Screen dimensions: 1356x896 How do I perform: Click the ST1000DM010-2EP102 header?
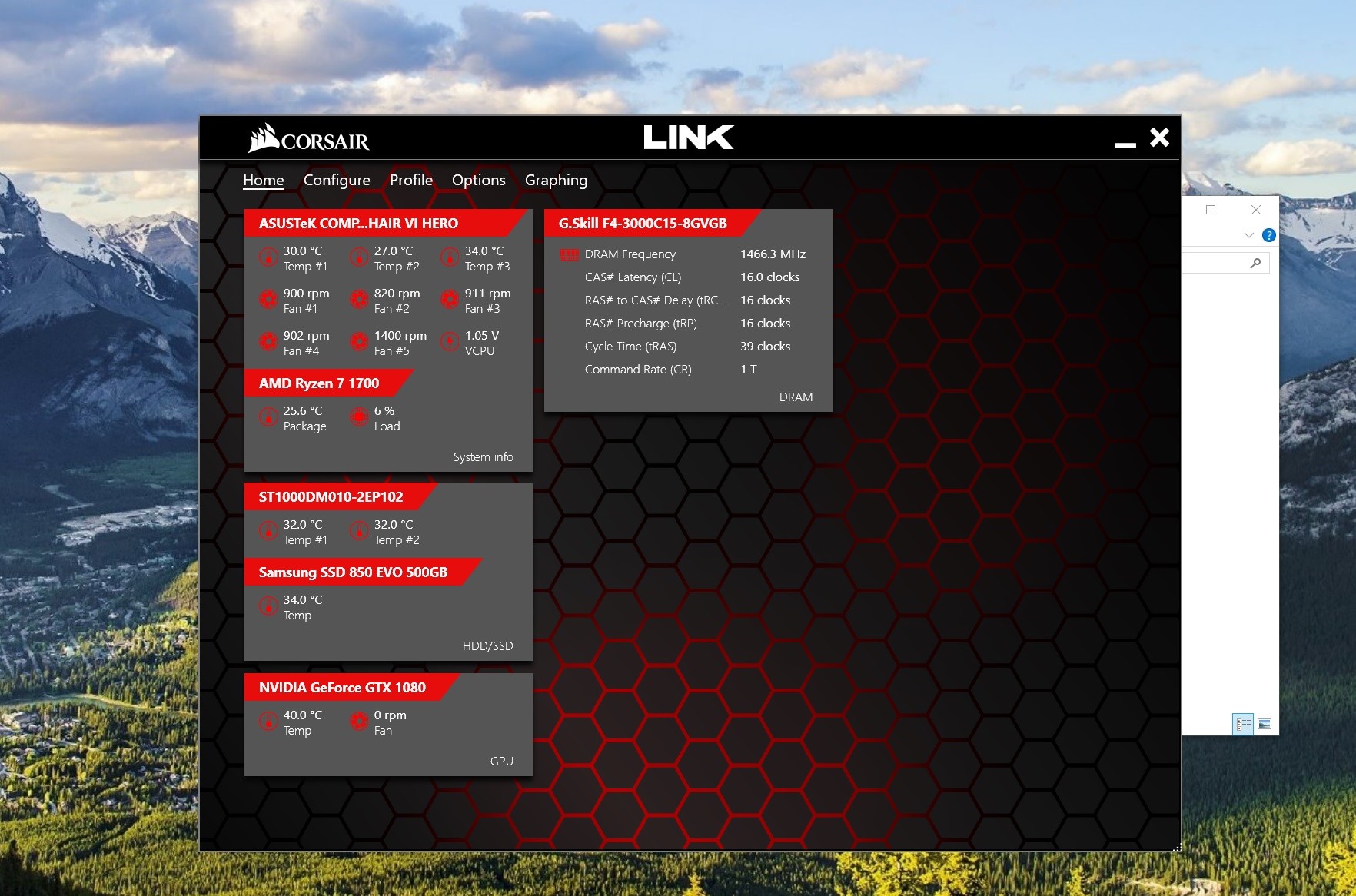tap(340, 496)
